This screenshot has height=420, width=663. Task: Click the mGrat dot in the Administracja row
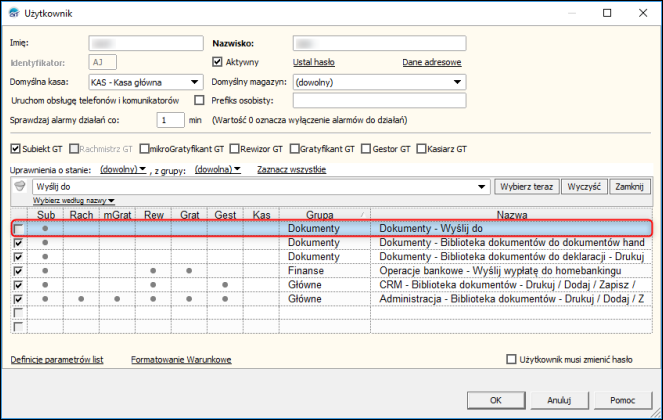pyautogui.click(x=117, y=298)
